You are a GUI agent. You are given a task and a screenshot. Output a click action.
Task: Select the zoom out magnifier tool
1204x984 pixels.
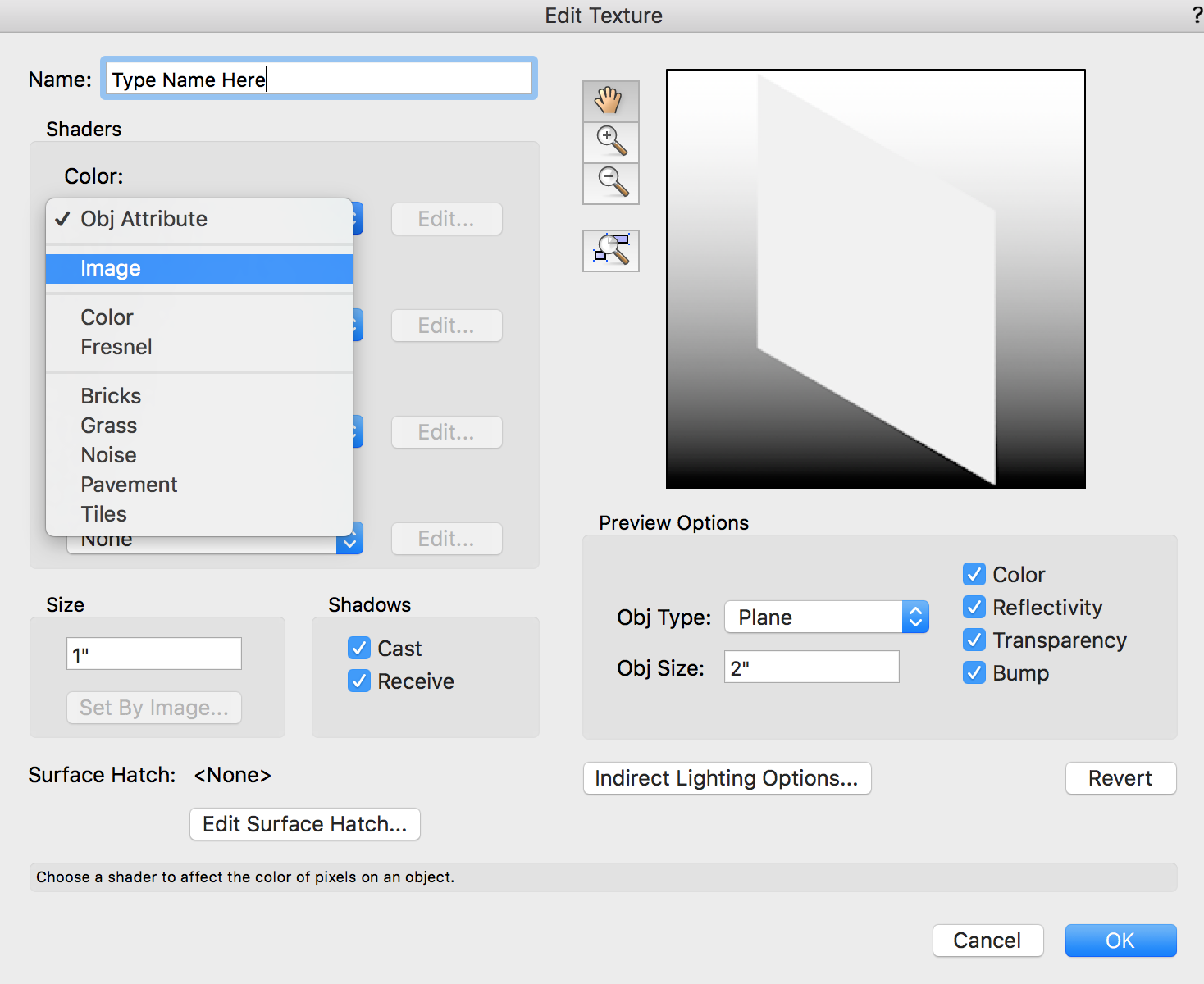tap(610, 183)
